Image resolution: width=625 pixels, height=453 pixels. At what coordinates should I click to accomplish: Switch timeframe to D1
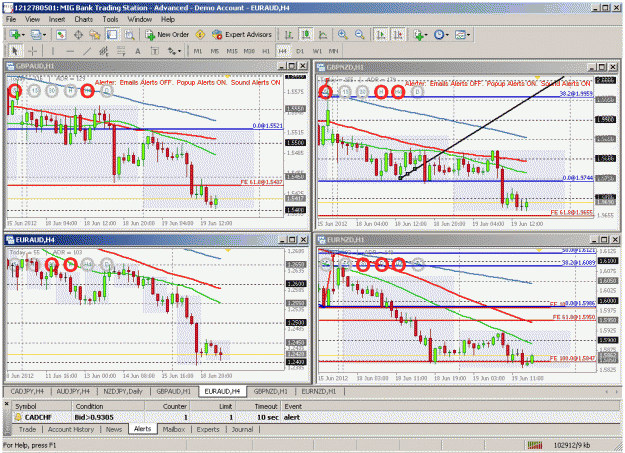point(300,51)
